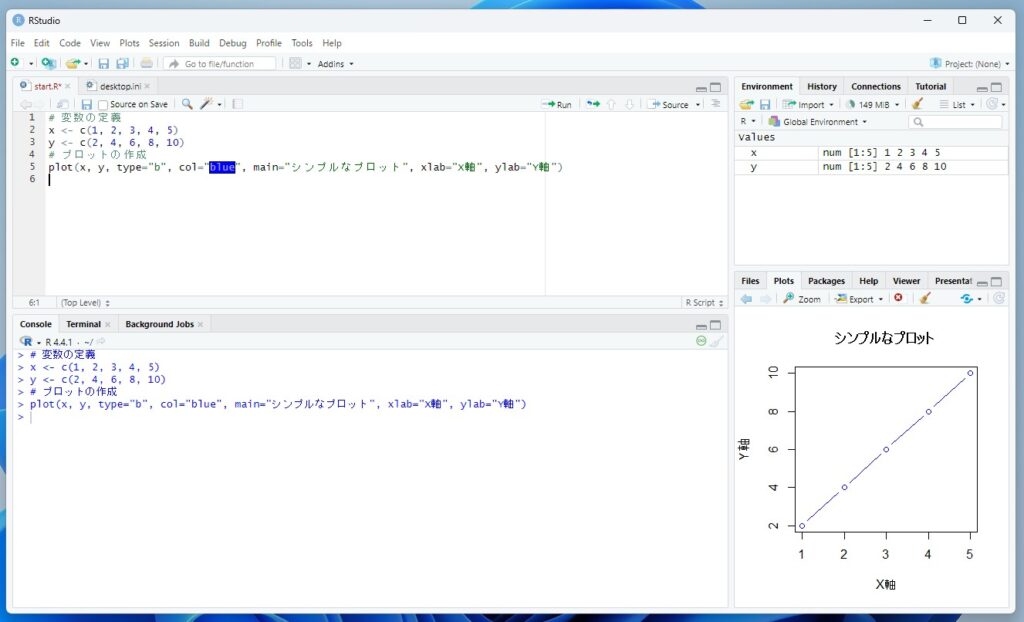Clear the console with the broom icon
1024x622 pixels.
click(717, 341)
